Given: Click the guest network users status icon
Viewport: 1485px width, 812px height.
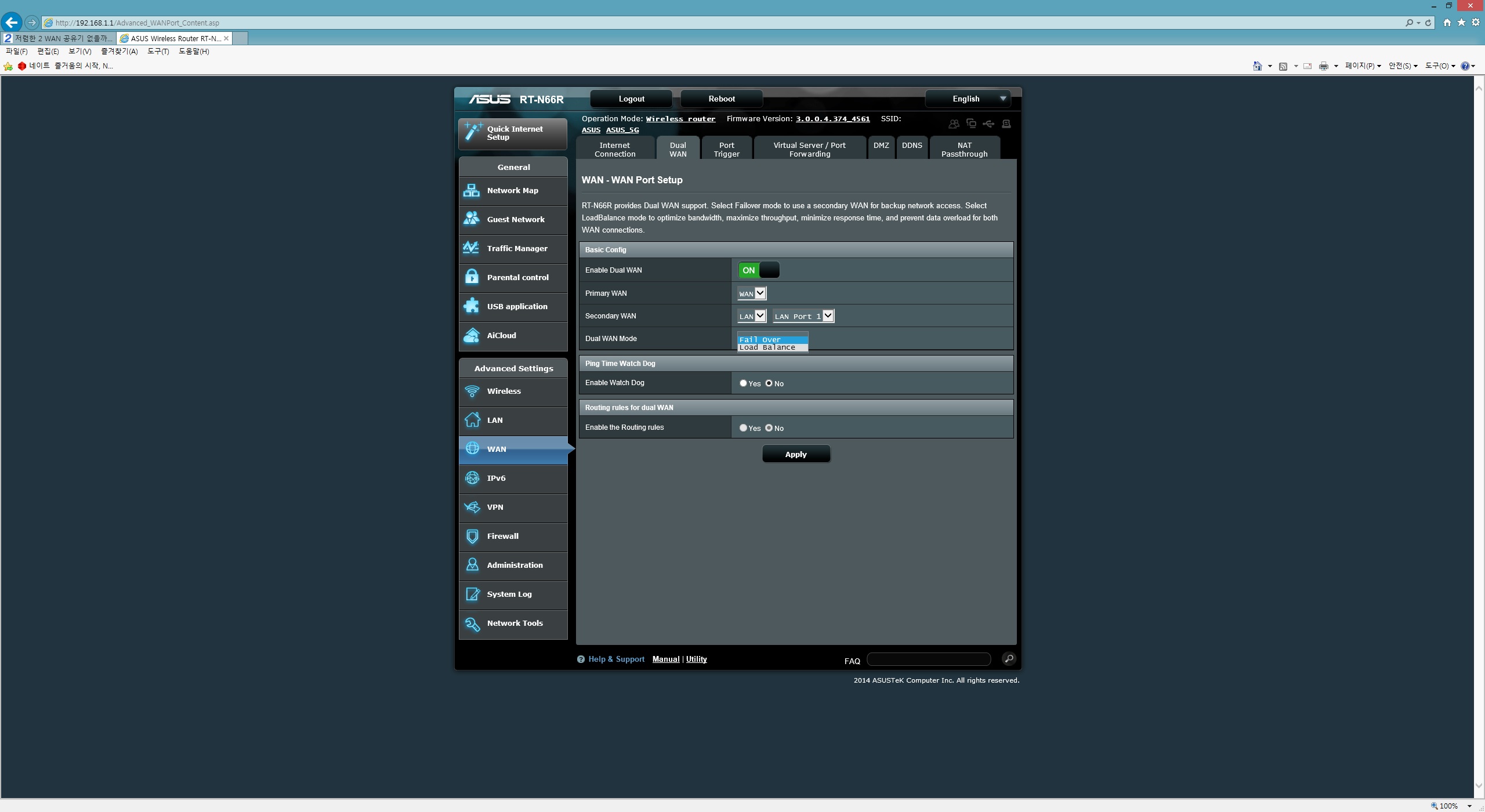Looking at the screenshot, I should 954,124.
